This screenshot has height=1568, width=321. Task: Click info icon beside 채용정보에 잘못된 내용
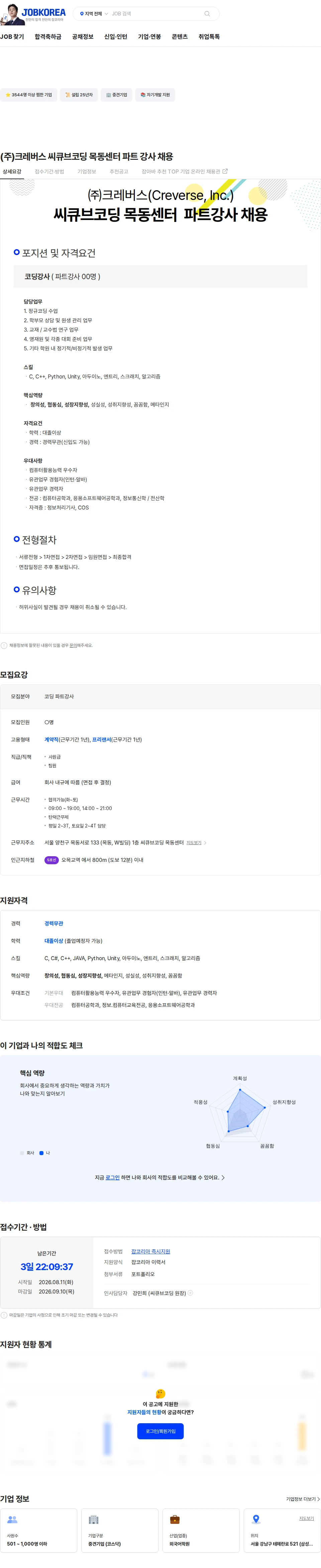(4, 645)
